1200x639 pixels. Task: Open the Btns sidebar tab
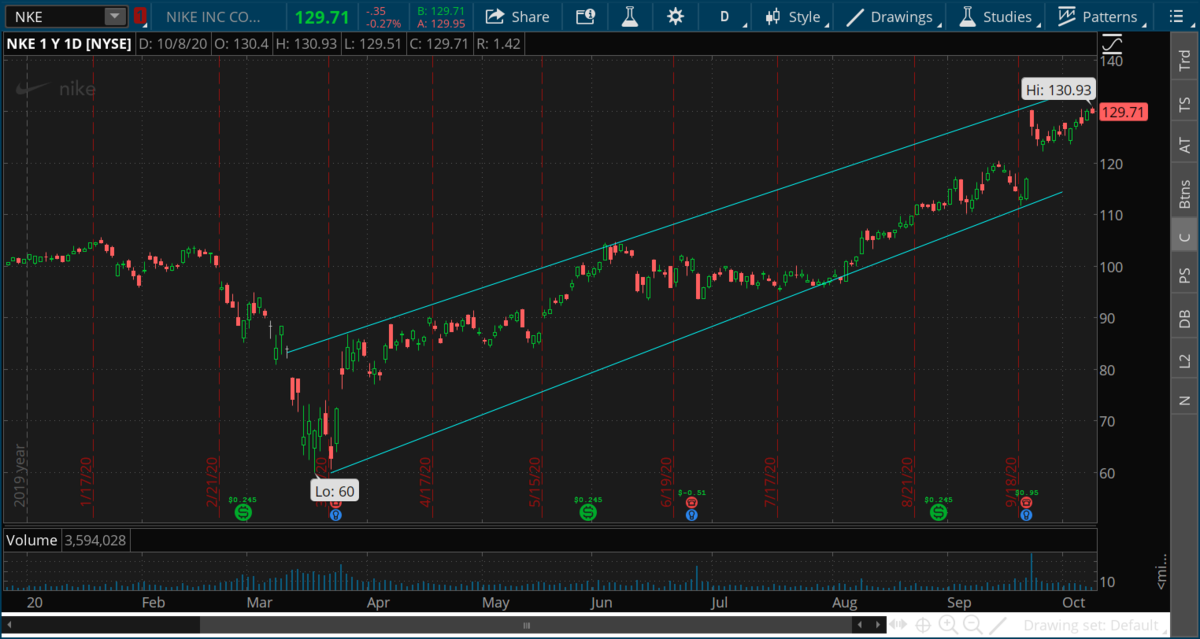click(x=1185, y=192)
